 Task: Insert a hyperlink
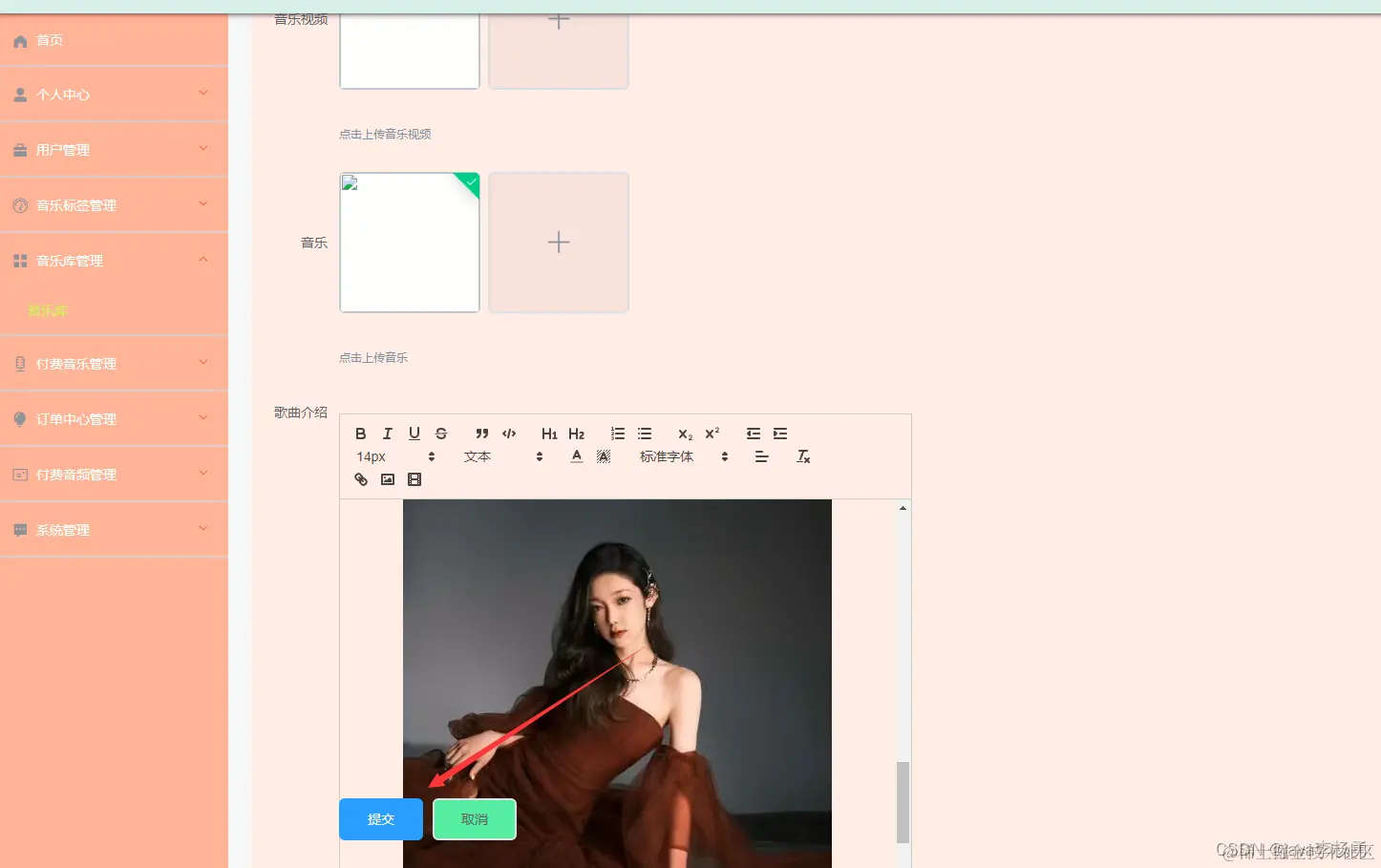tap(361, 479)
